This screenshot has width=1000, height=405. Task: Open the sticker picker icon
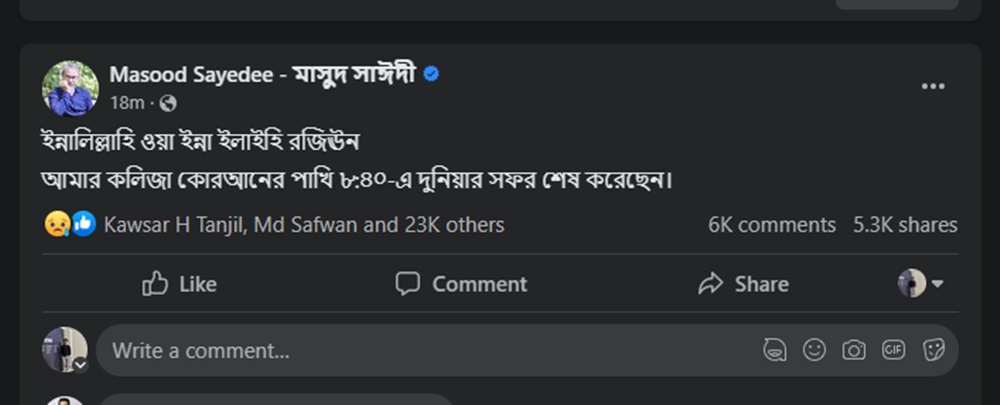tap(933, 350)
